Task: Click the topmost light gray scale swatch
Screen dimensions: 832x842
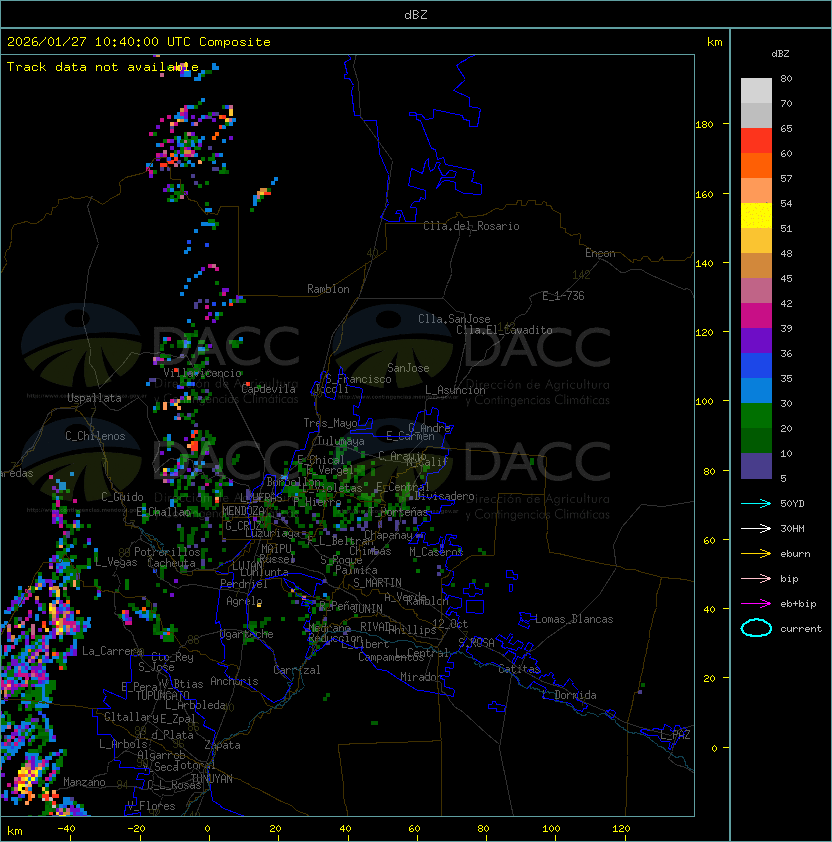Action: click(x=756, y=90)
